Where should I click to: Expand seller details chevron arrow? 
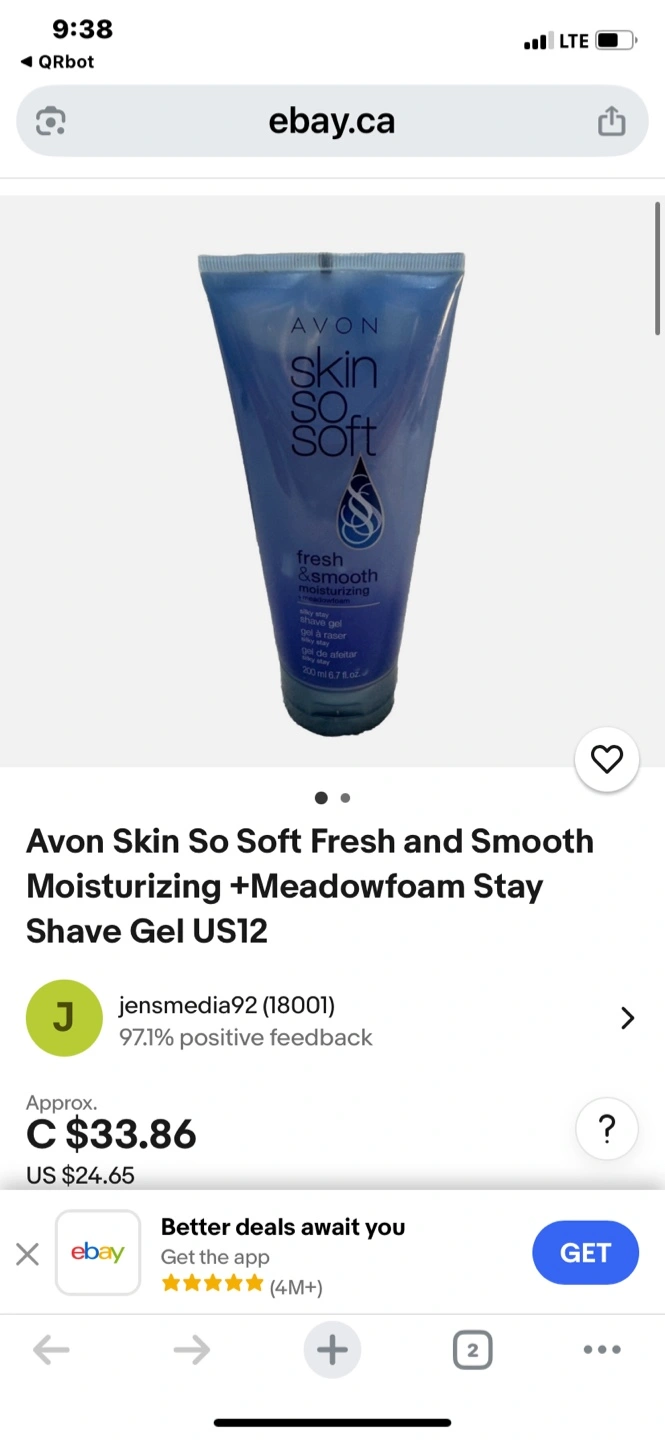point(627,1019)
